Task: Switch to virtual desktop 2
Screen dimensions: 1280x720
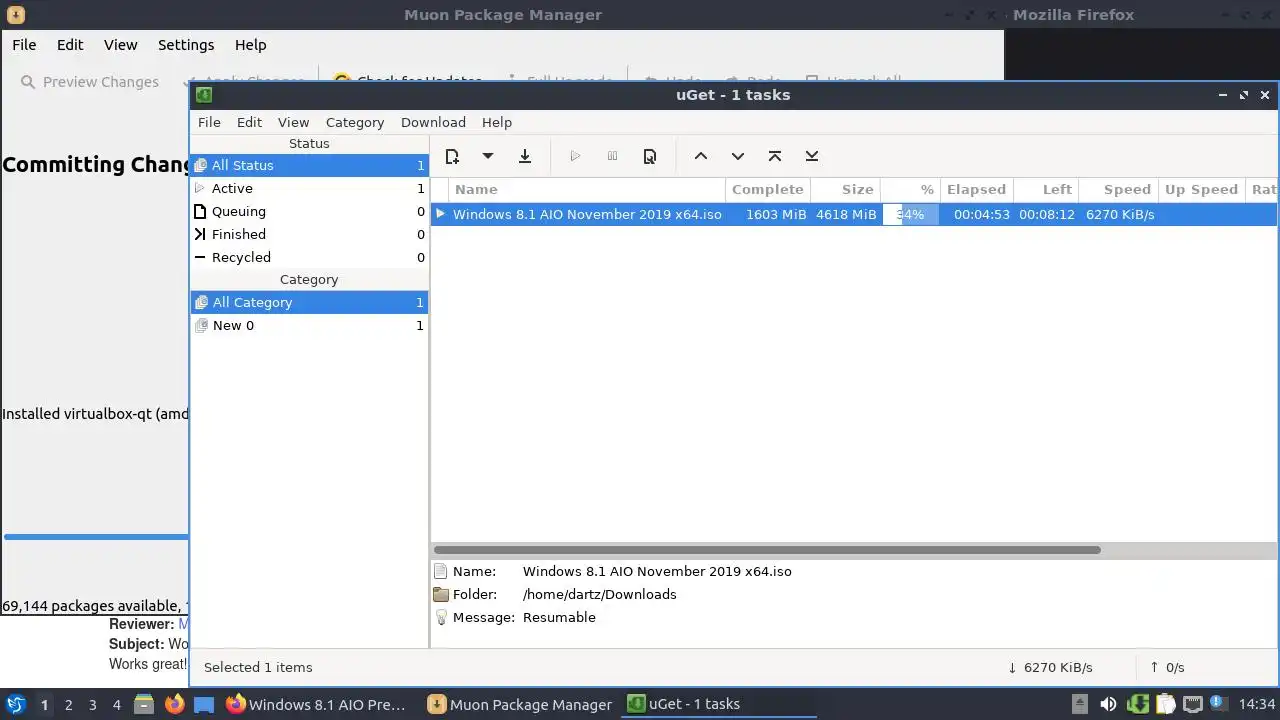Action: pos(68,705)
